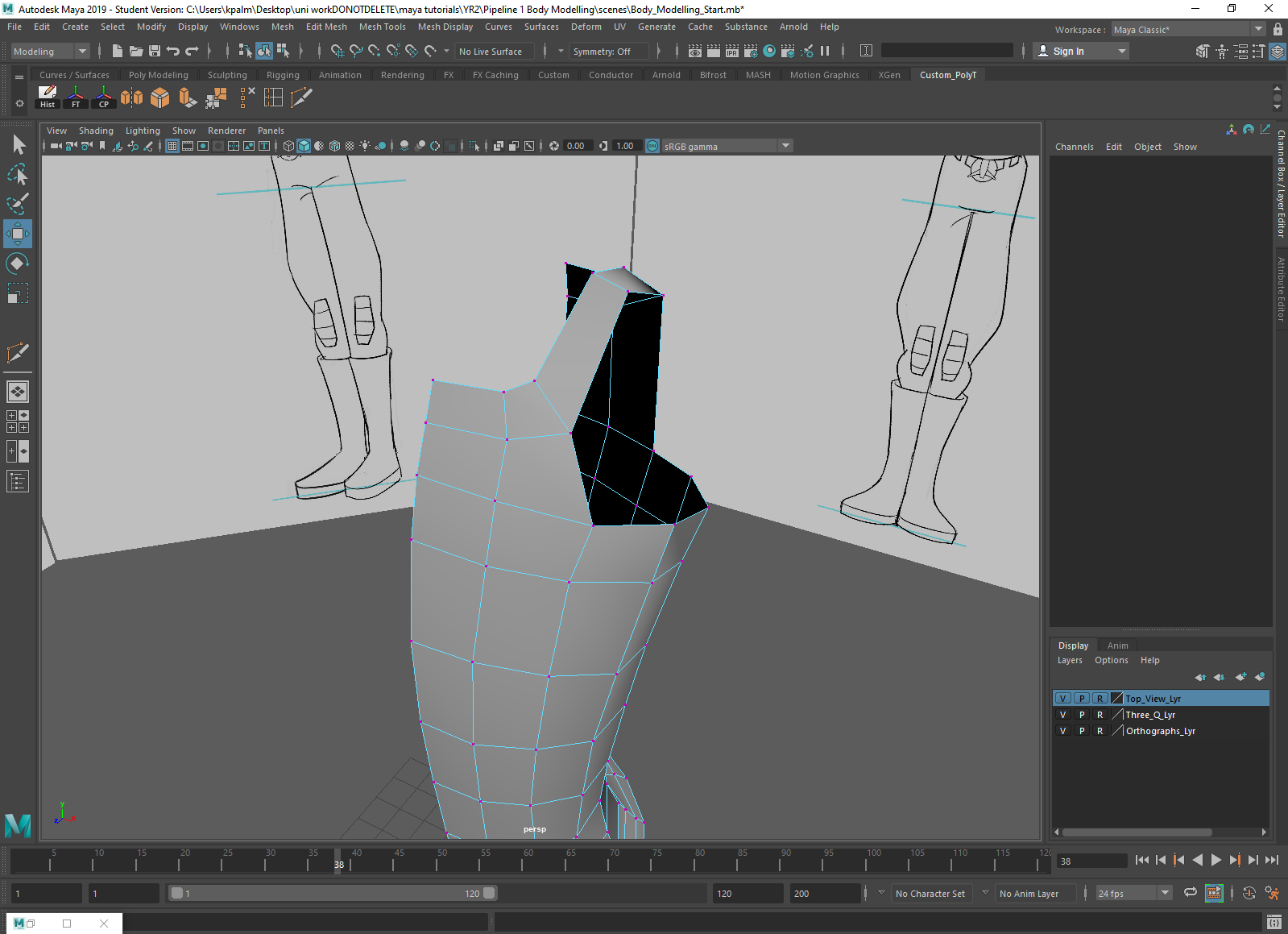This screenshot has height=934, width=1288.
Task: Click the playback range slider bar
Action: 332,893
